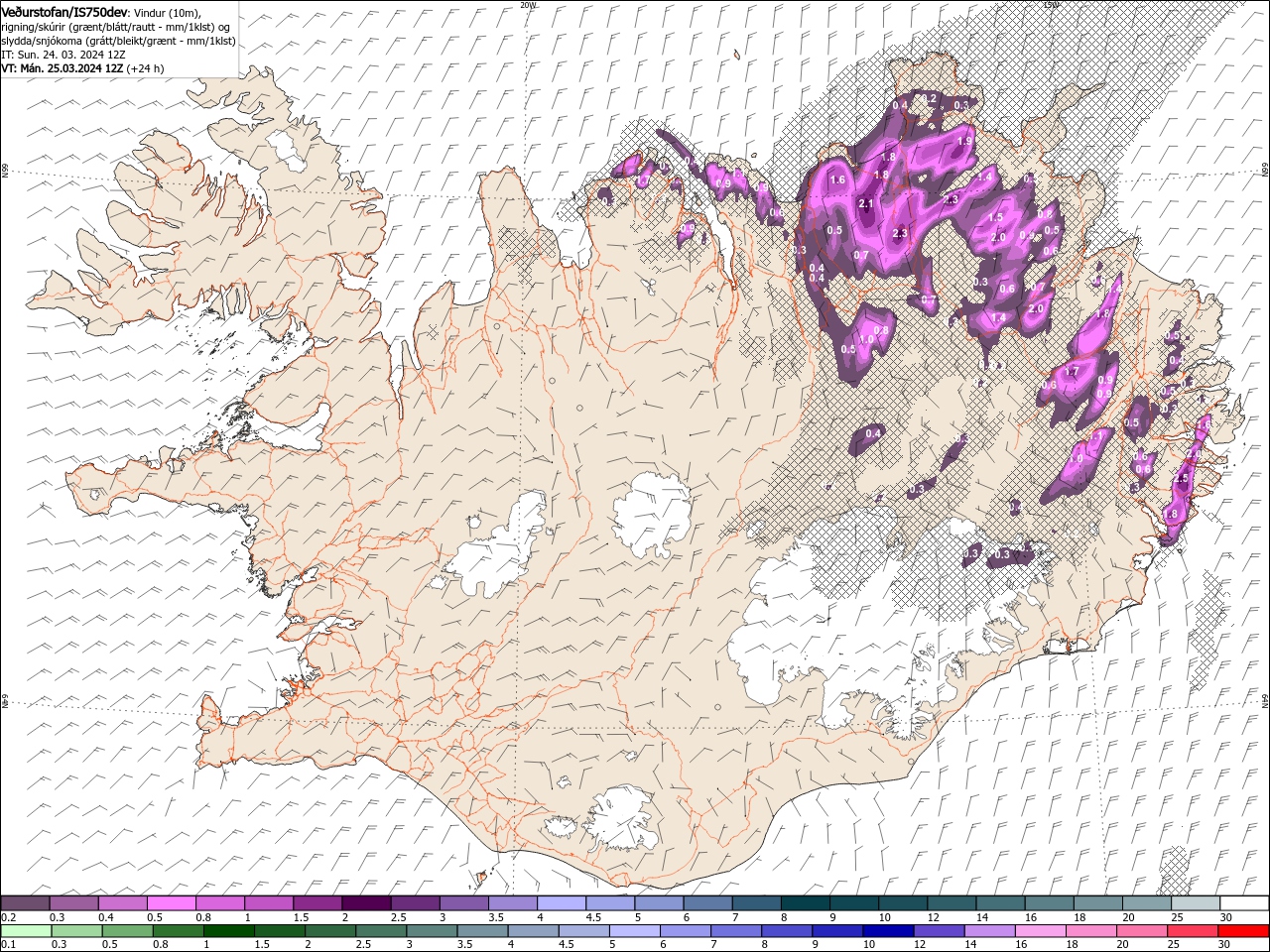Click the "1.6" snowfall value on the map
This screenshot has width=1270, height=952.
pos(837,179)
